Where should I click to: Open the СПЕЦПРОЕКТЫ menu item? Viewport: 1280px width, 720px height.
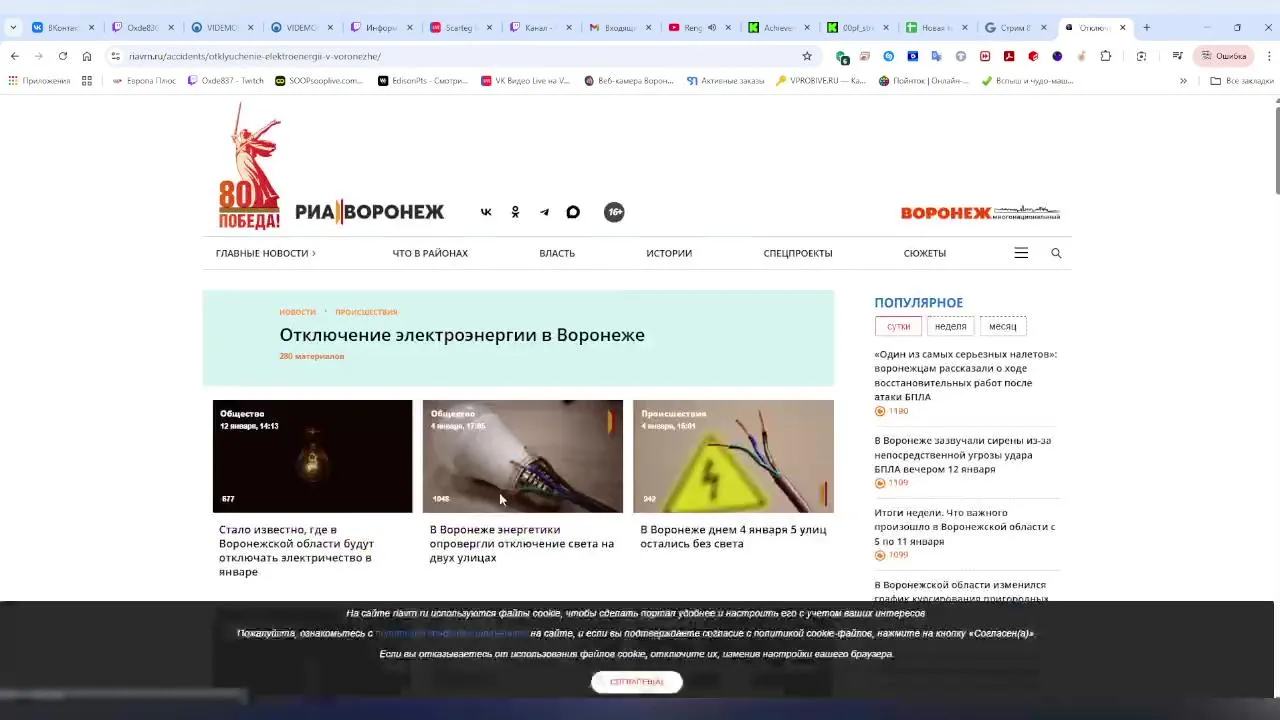pyautogui.click(x=798, y=253)
